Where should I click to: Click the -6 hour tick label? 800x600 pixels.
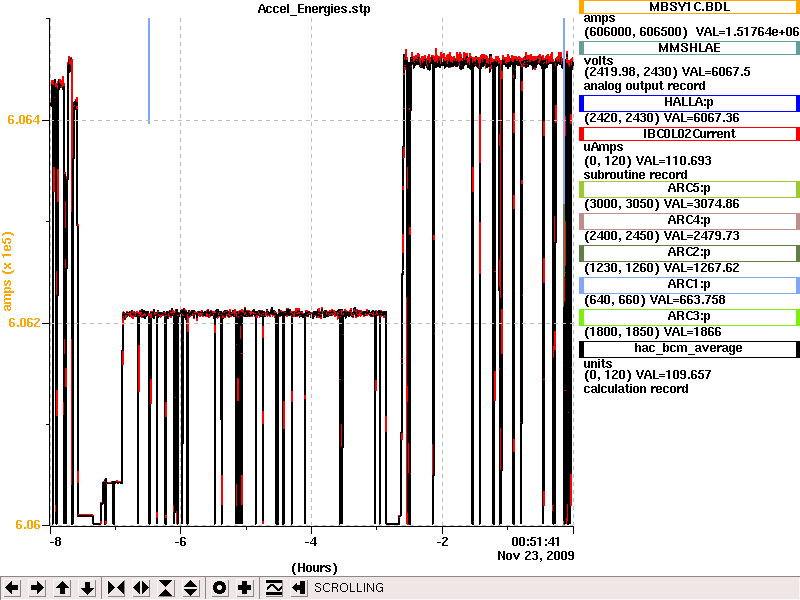click(180, 542)
